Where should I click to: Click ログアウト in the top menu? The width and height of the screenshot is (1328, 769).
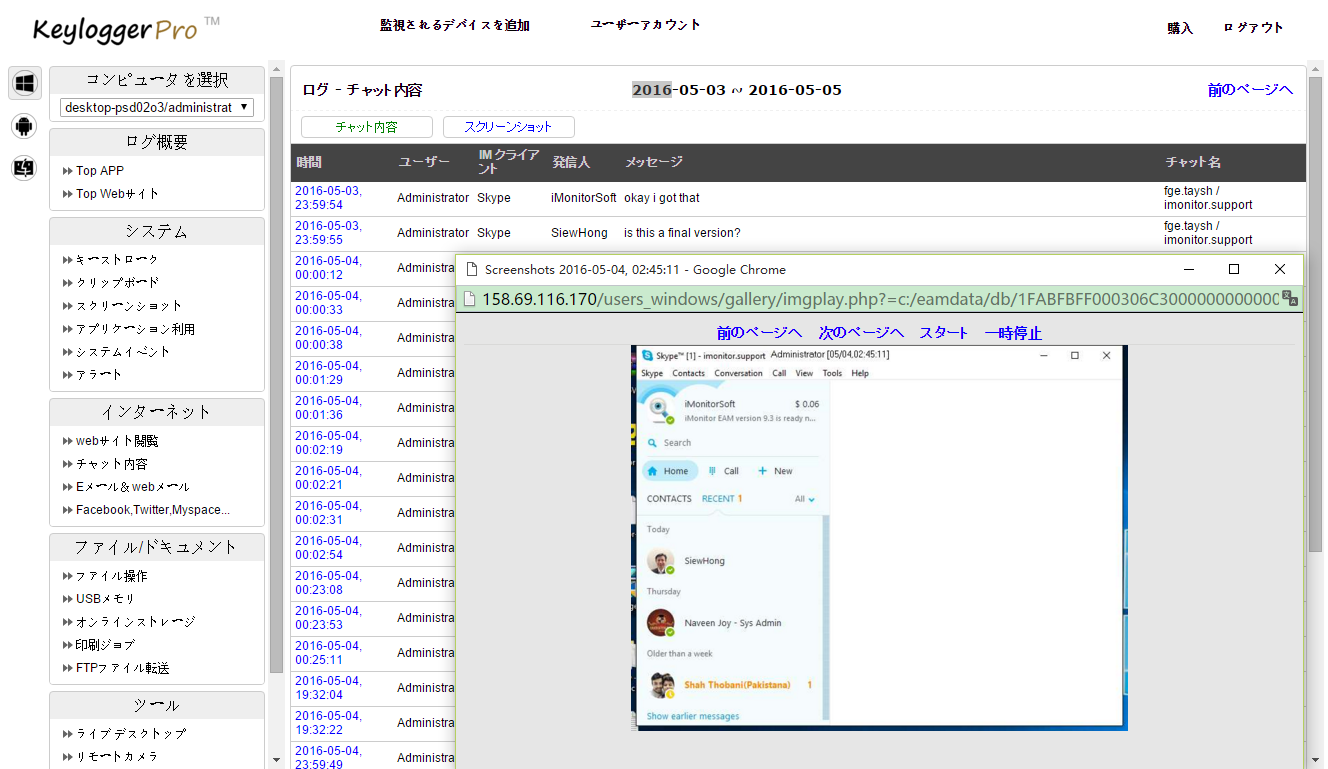[1253, 28]
